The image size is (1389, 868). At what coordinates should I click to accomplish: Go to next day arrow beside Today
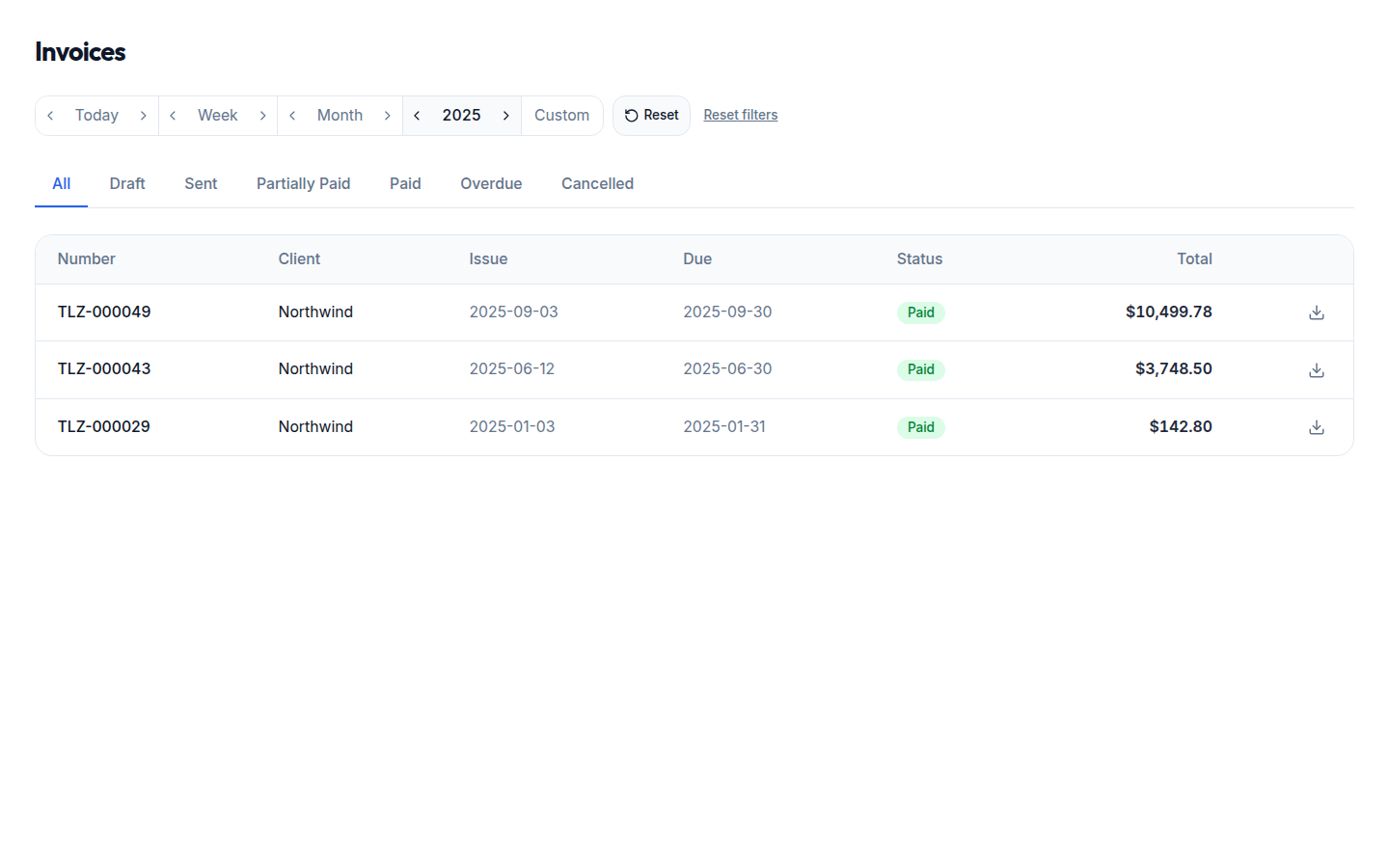[143, 116]
